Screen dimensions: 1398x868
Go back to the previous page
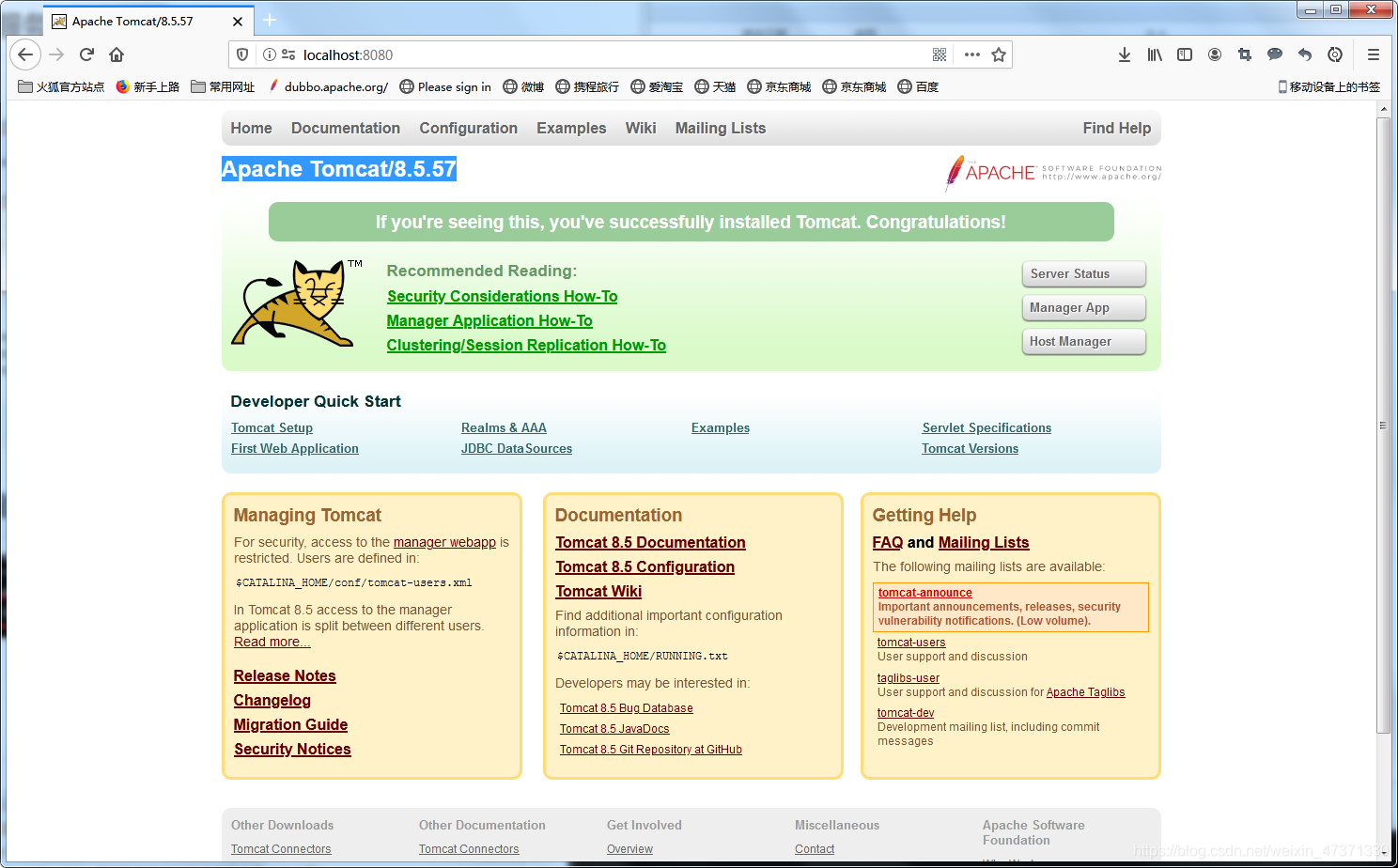[x=25, y=54]
